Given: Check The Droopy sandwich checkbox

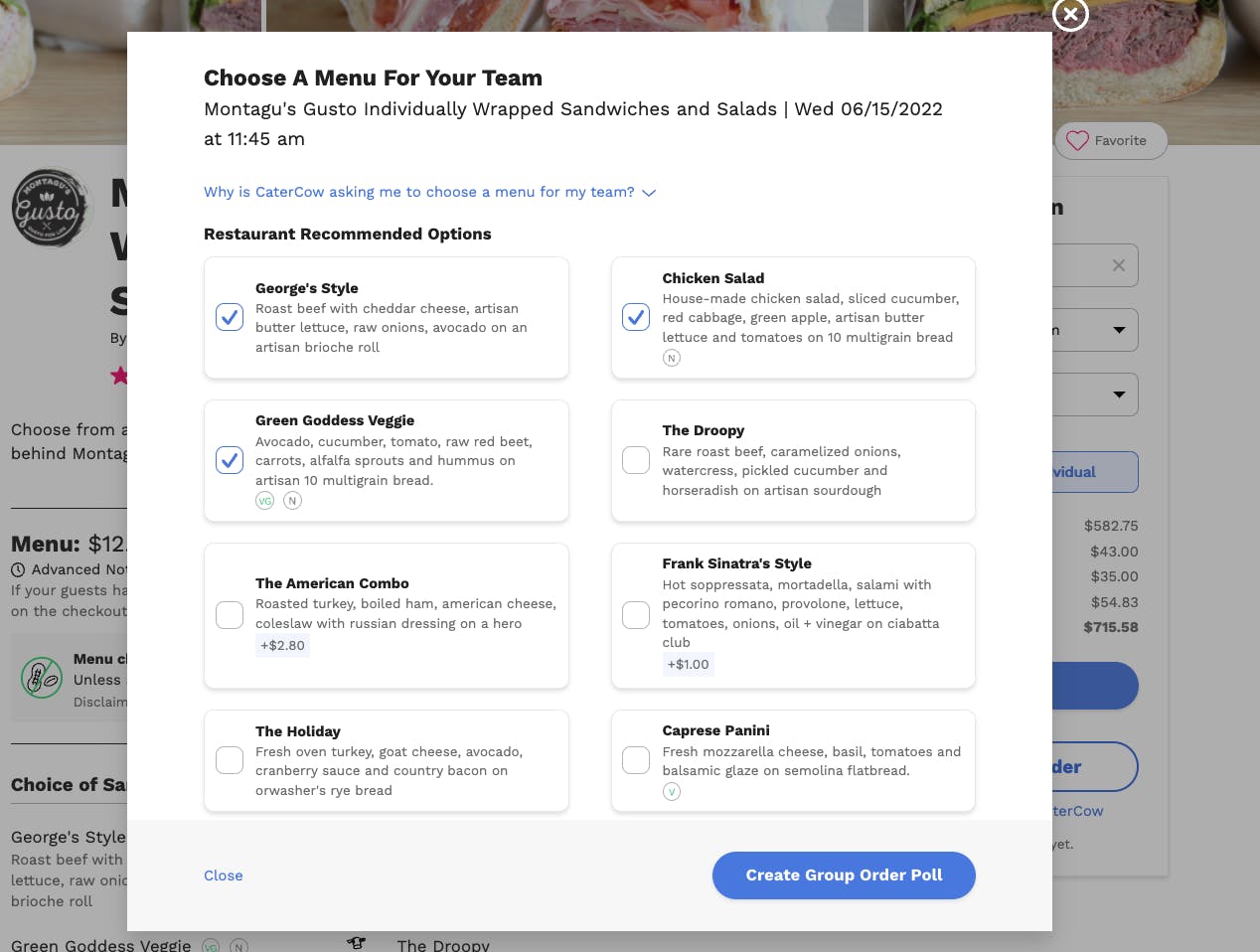Looking at the screenshot, I should [x=636, y=460].
